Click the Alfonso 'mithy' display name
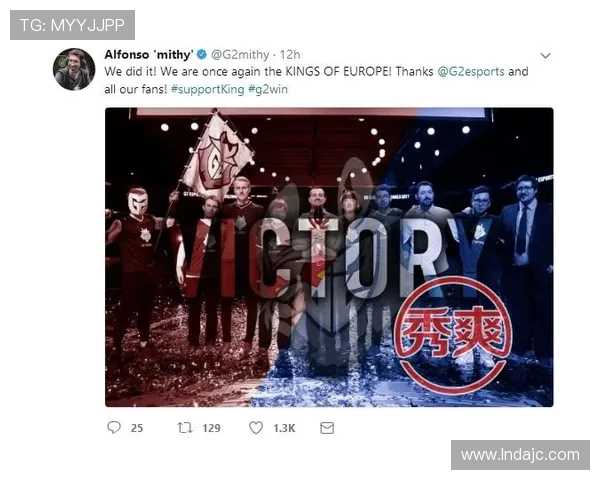Viewport: 600px width, 480px height. (149, 55)
